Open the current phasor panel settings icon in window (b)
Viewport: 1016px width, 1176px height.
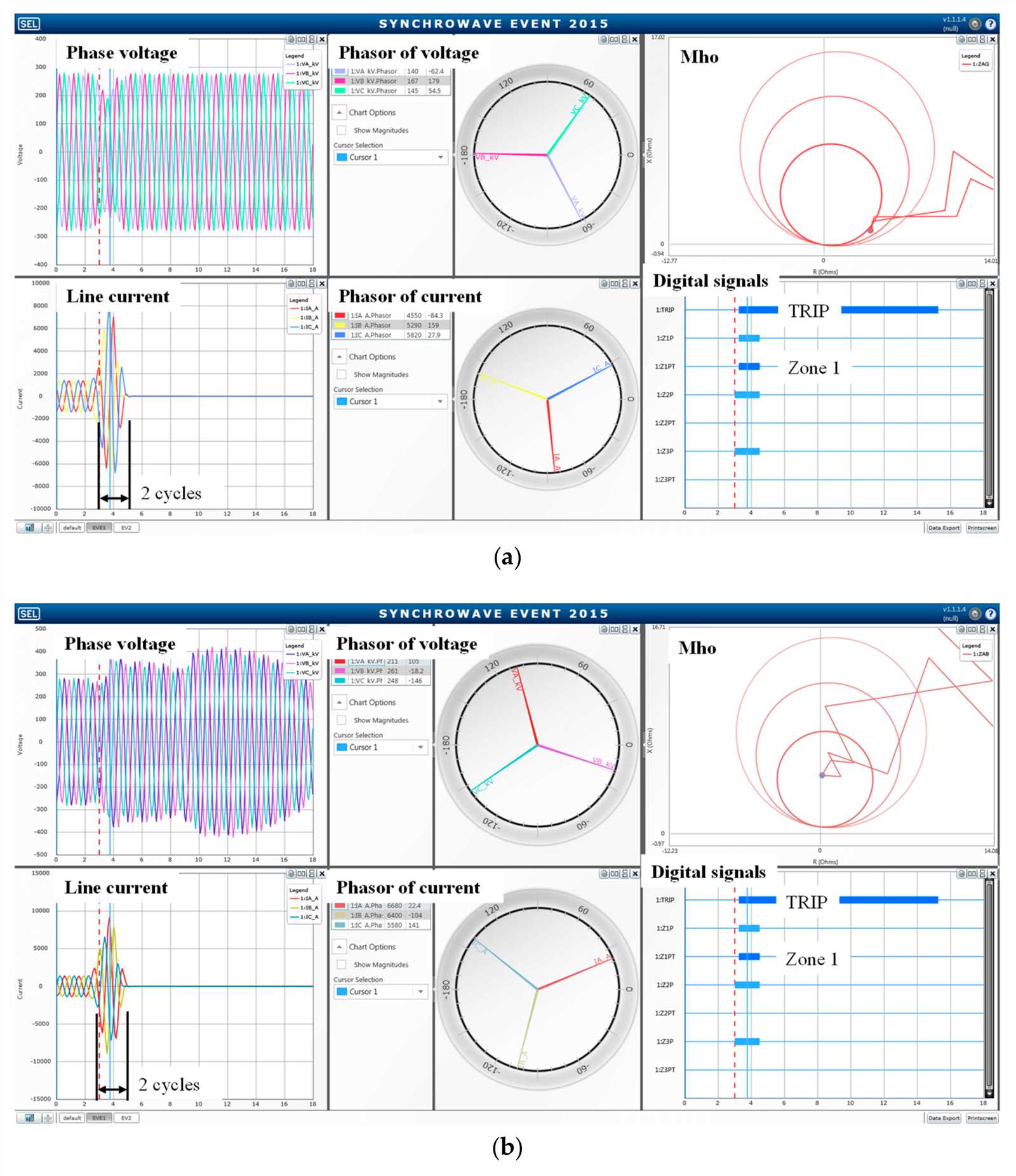(604, 874)
